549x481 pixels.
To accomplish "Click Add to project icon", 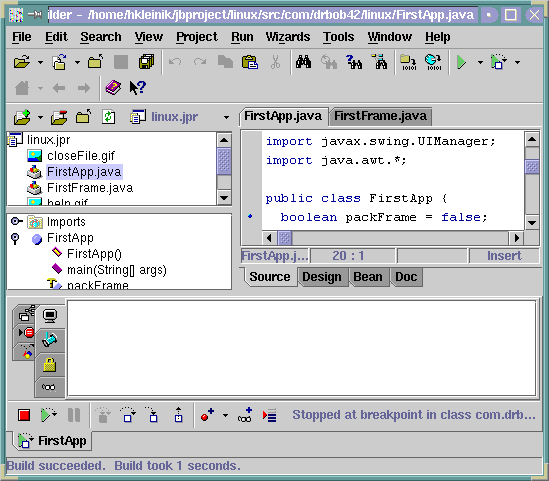I will tap(22, 117).
